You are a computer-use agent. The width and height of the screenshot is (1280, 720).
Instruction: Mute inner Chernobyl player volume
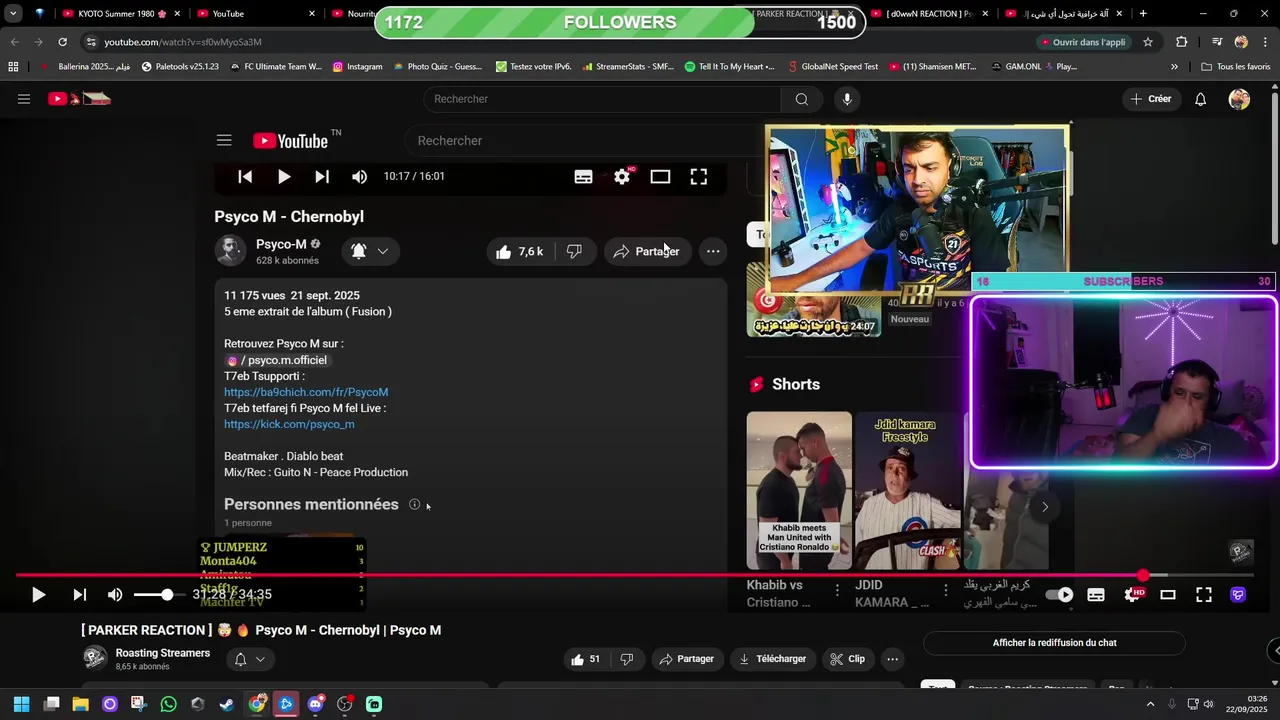360,176
